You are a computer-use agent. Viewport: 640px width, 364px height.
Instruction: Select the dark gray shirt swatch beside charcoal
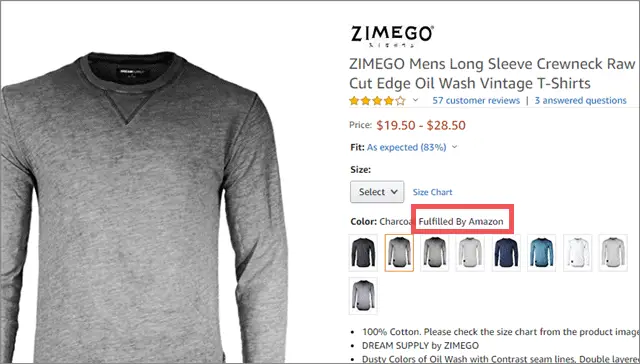tap(435, 253)
